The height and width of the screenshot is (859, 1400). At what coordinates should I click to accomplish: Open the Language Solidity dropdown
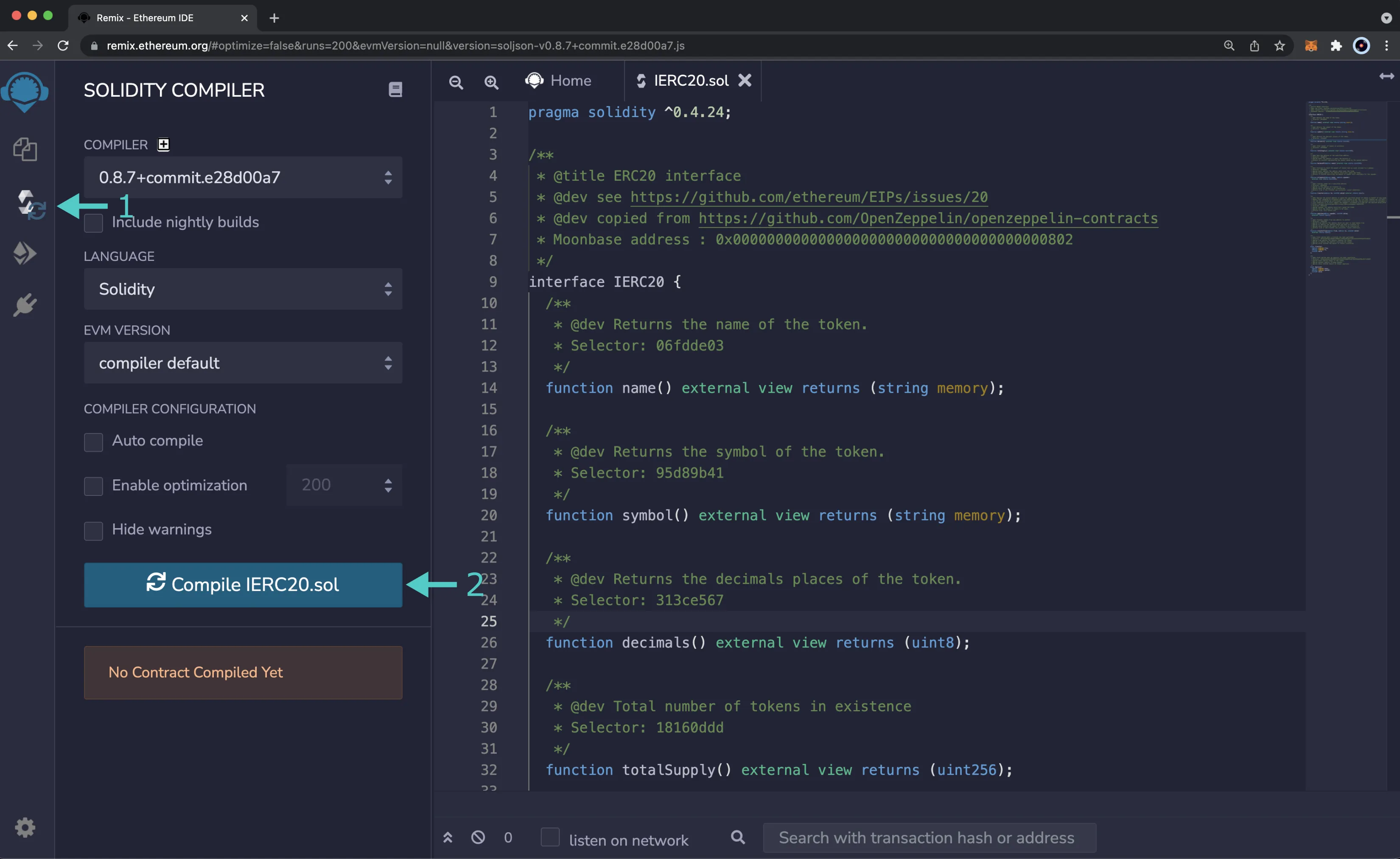point(243,288)
